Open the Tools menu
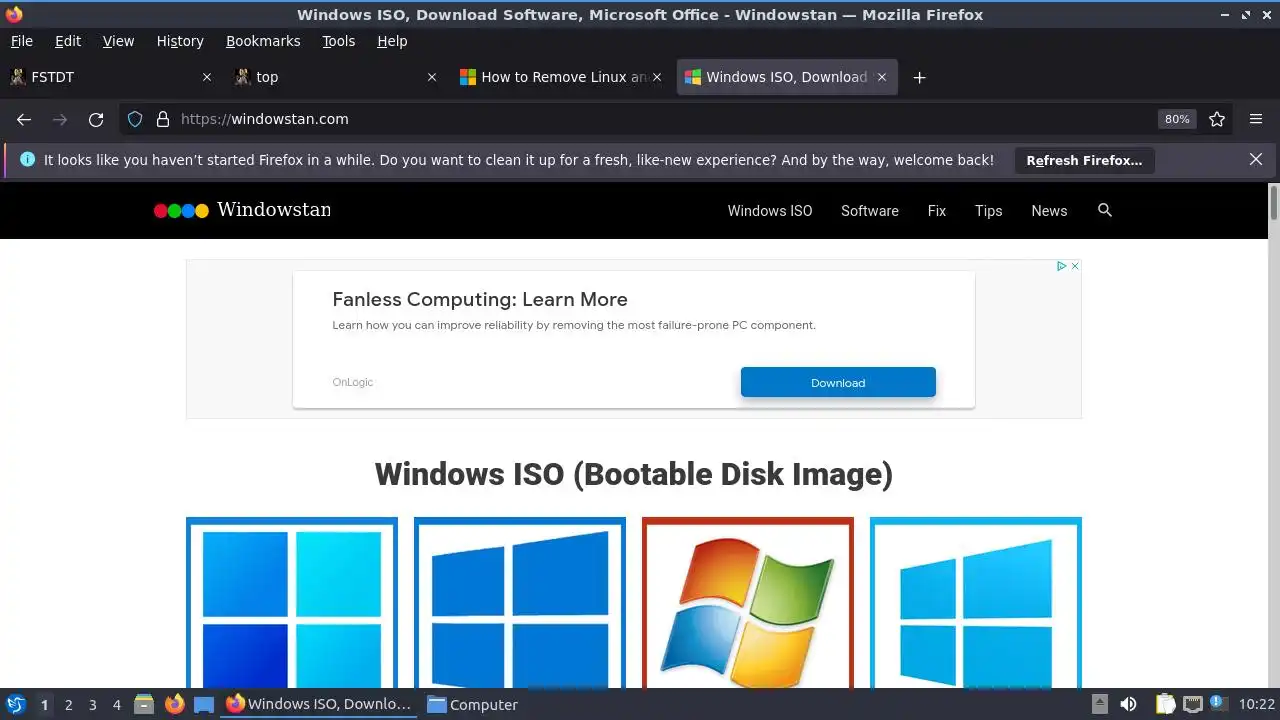The width and height of the screenshot is (1280, 720). click(x=338, y=41)
